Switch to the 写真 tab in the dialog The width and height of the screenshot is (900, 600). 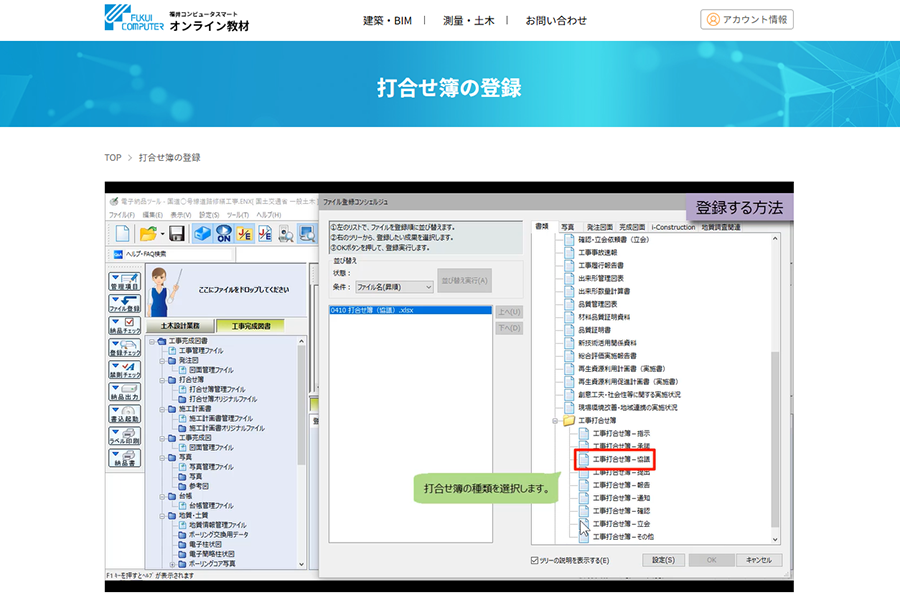click(566, 227)
